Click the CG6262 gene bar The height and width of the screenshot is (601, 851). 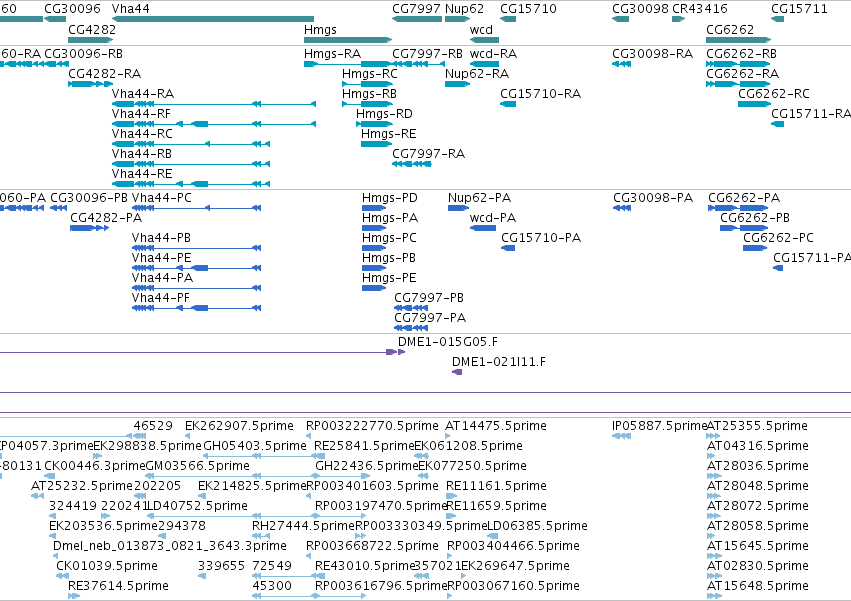[738, 40]
